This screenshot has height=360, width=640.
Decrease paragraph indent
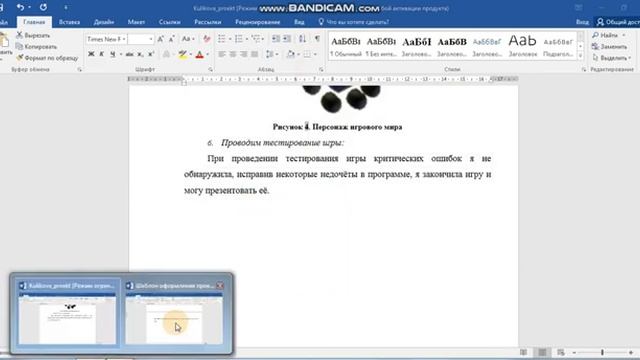276,39
